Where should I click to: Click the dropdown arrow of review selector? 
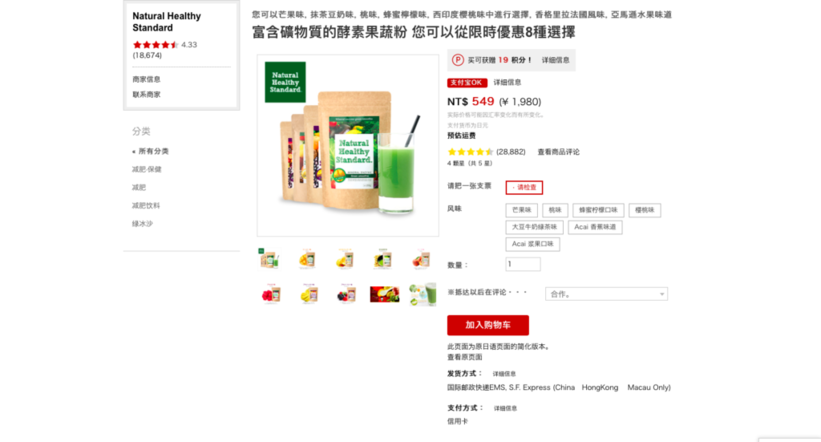(x=662, y=294)
